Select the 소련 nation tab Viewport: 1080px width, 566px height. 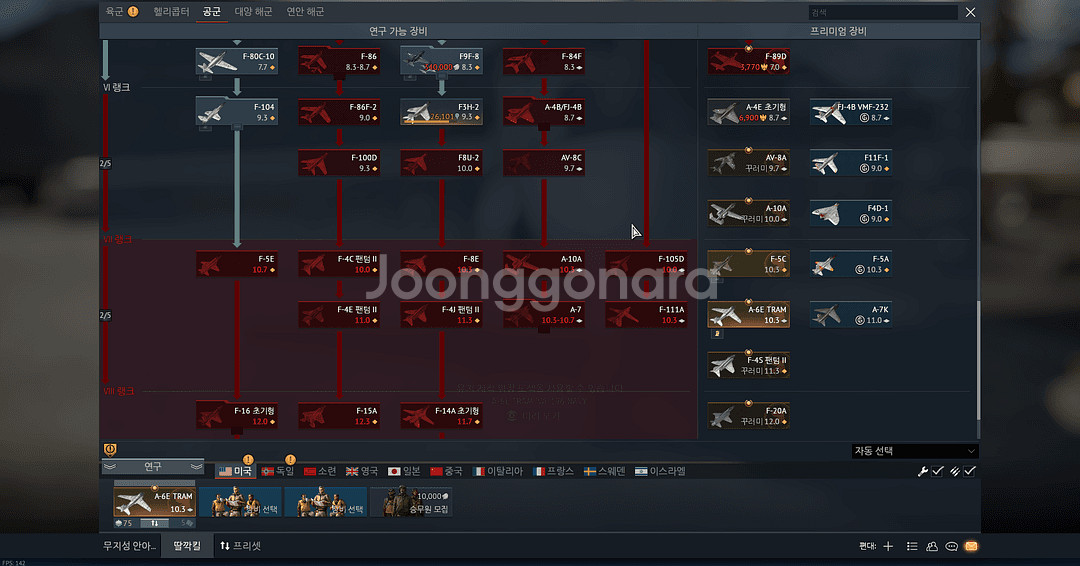(x=320, y=471)
